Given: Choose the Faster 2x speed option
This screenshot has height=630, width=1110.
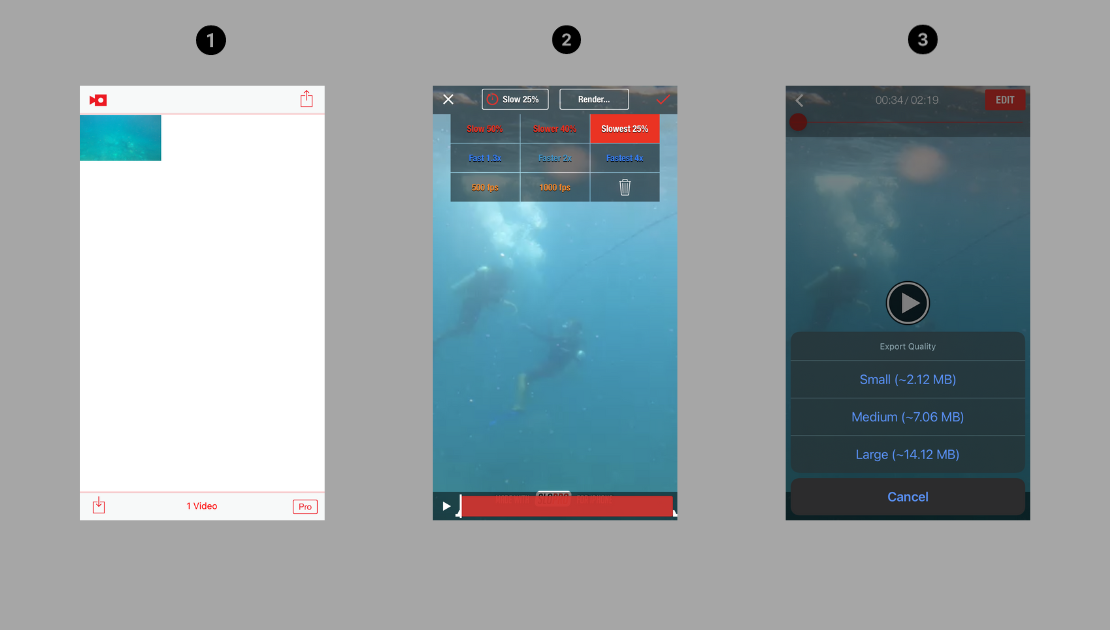Looking at the screenshot, I should coord(555,158).
